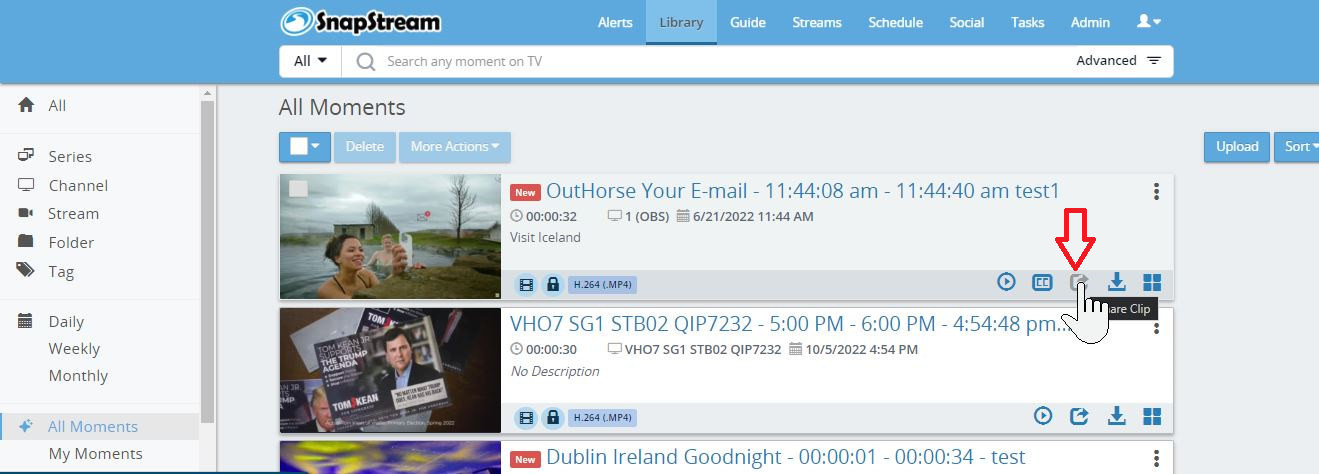Toggle the select-all checkbox dropdown
Screen dimensions: 1319x474
click(x=305, y=146)
